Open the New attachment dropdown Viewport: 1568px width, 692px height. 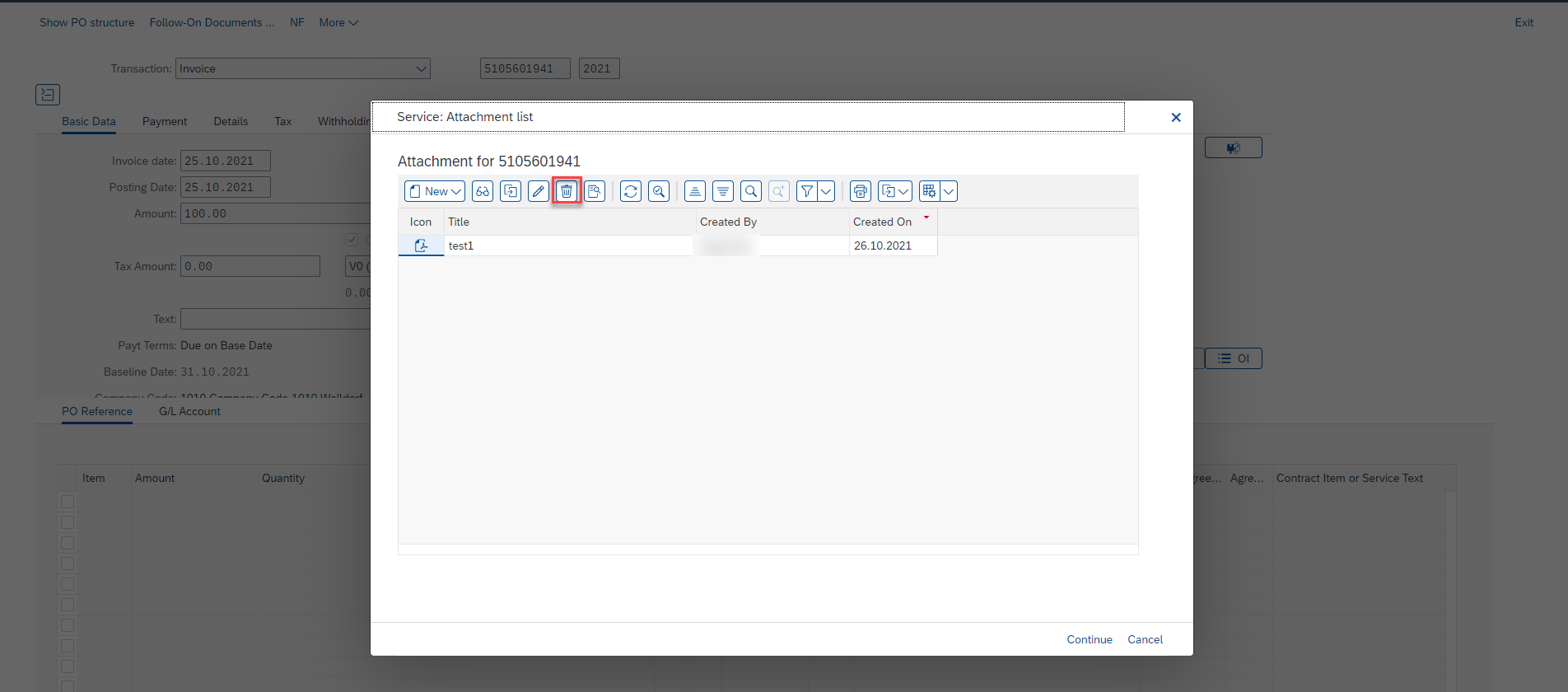point(435,191)
